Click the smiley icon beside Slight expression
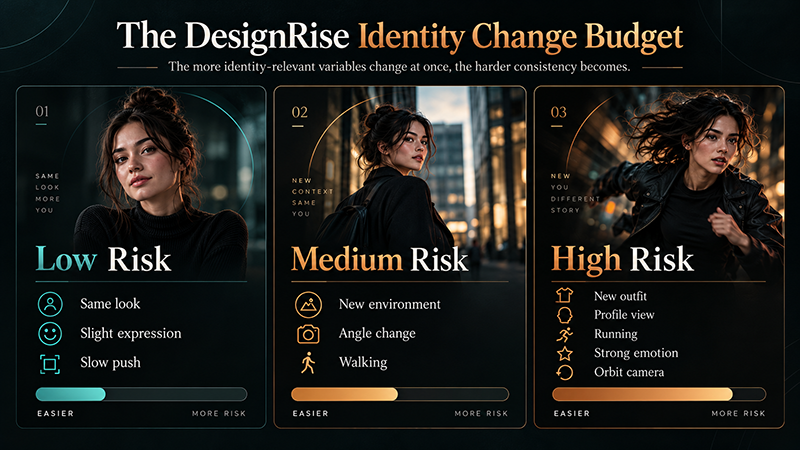The width and height of the screenshot is (800, 450). click(50, 334)
